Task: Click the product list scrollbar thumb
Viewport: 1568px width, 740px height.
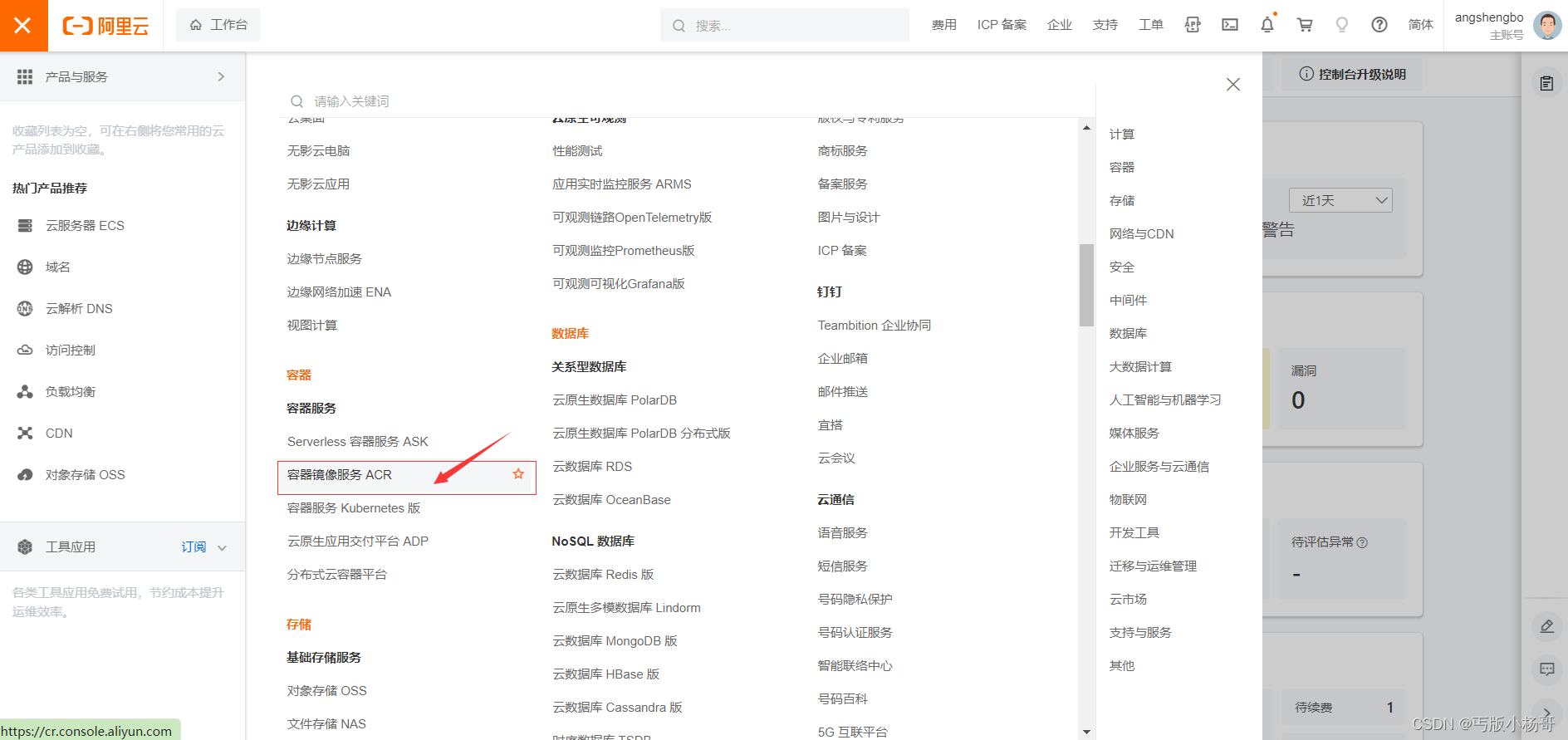Action: pyautogui.click(x=1086, y=285)
